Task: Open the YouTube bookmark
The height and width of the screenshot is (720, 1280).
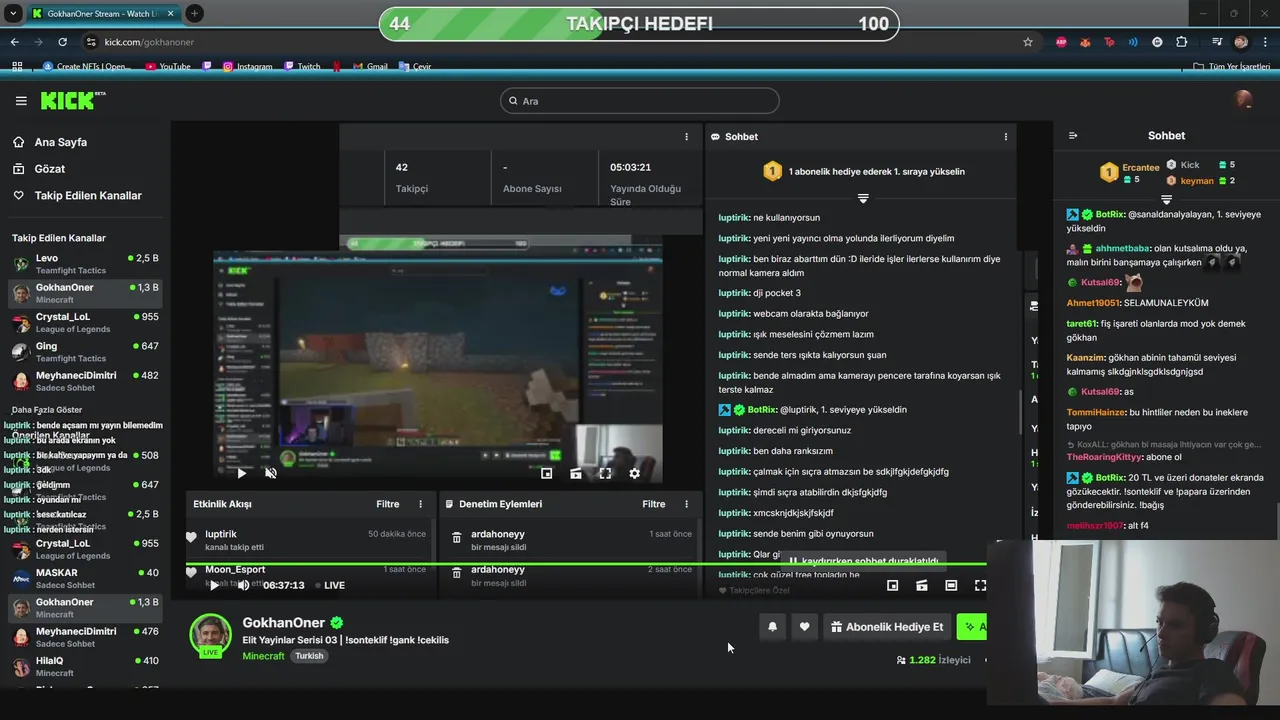Action: coord(167,66)
